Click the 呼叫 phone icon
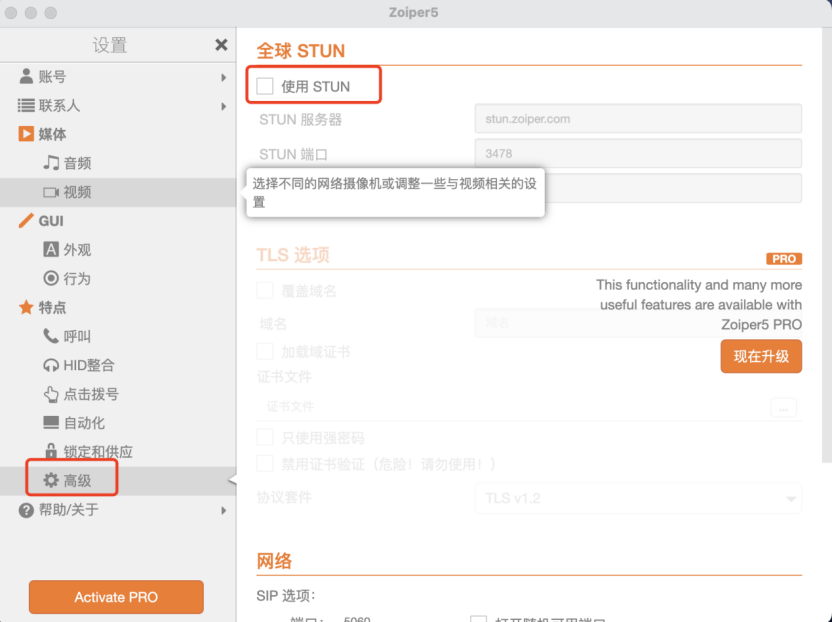 [x=51, y=337]
